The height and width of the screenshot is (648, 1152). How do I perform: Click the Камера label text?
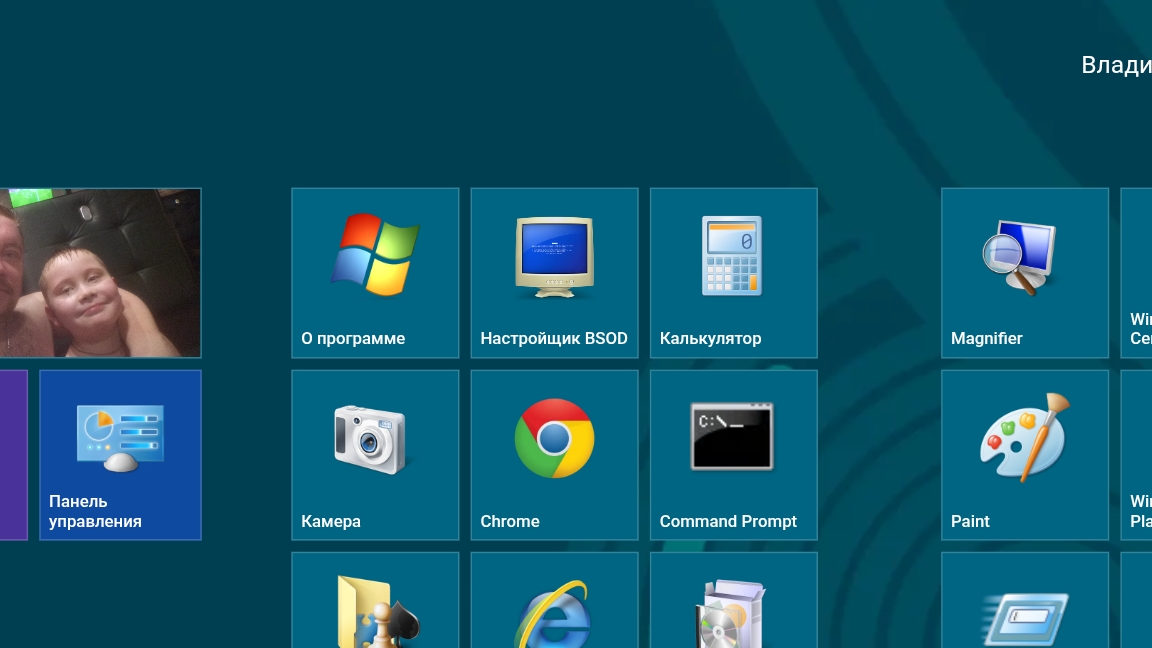[331, 521]
